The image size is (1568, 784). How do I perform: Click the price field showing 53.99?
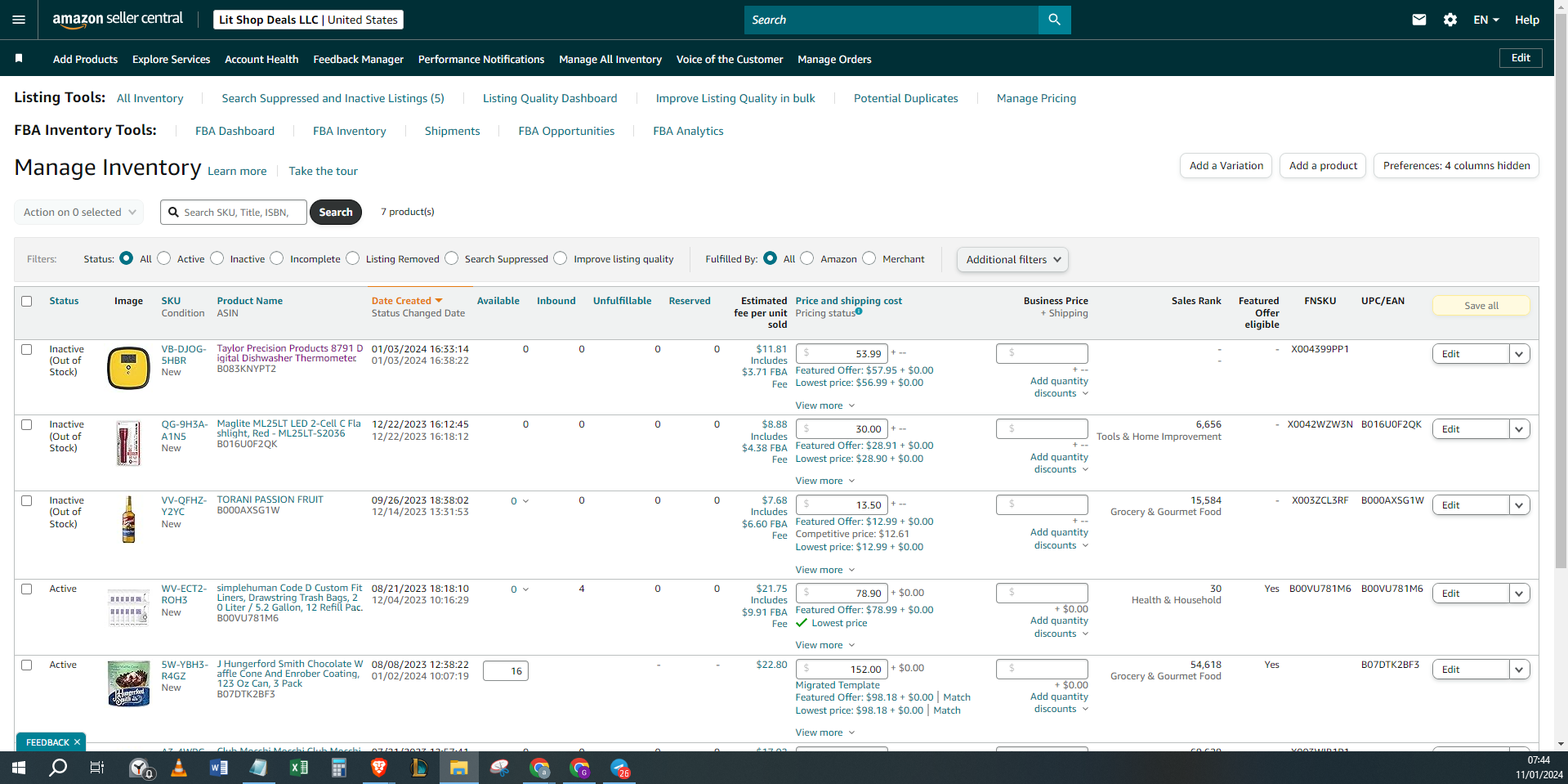coord(841,353)
